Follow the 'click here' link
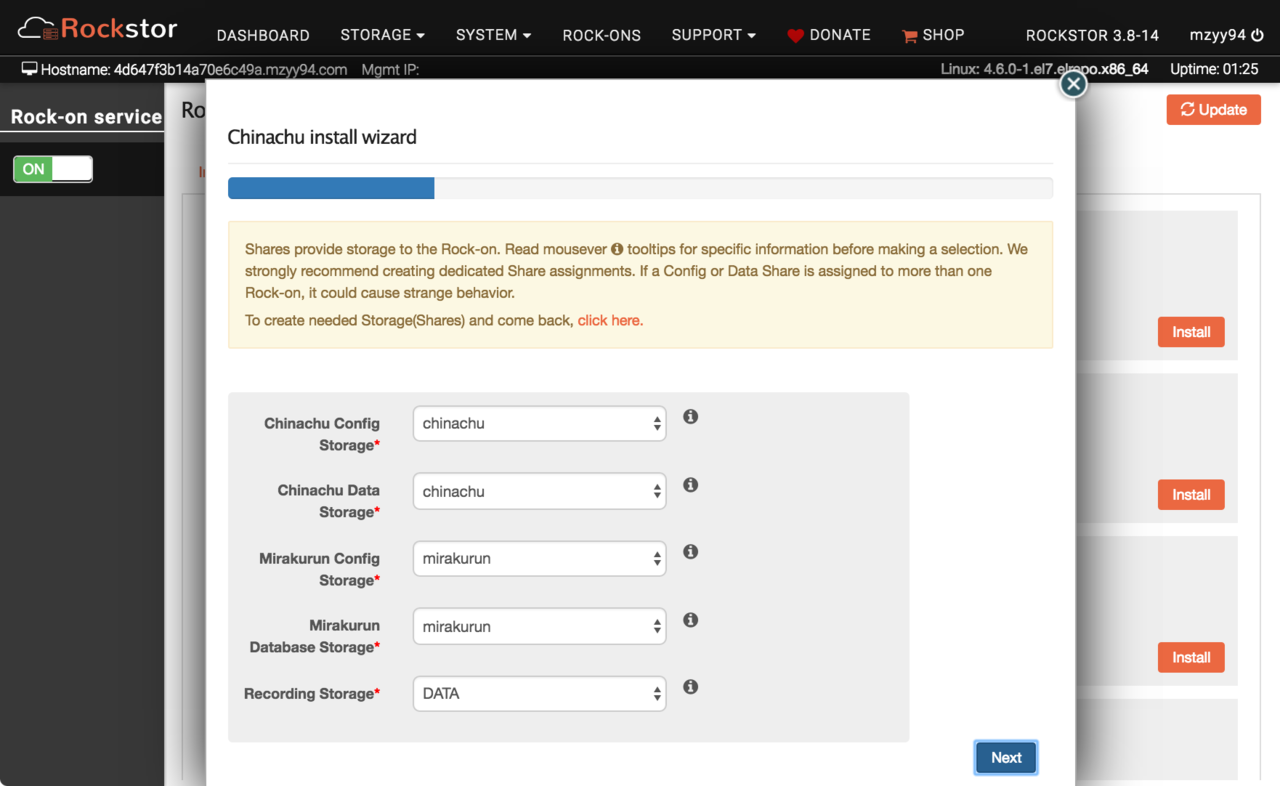The width and height of the screenshot is (1280, 786). pyautogui.click(x=610, y=321)
